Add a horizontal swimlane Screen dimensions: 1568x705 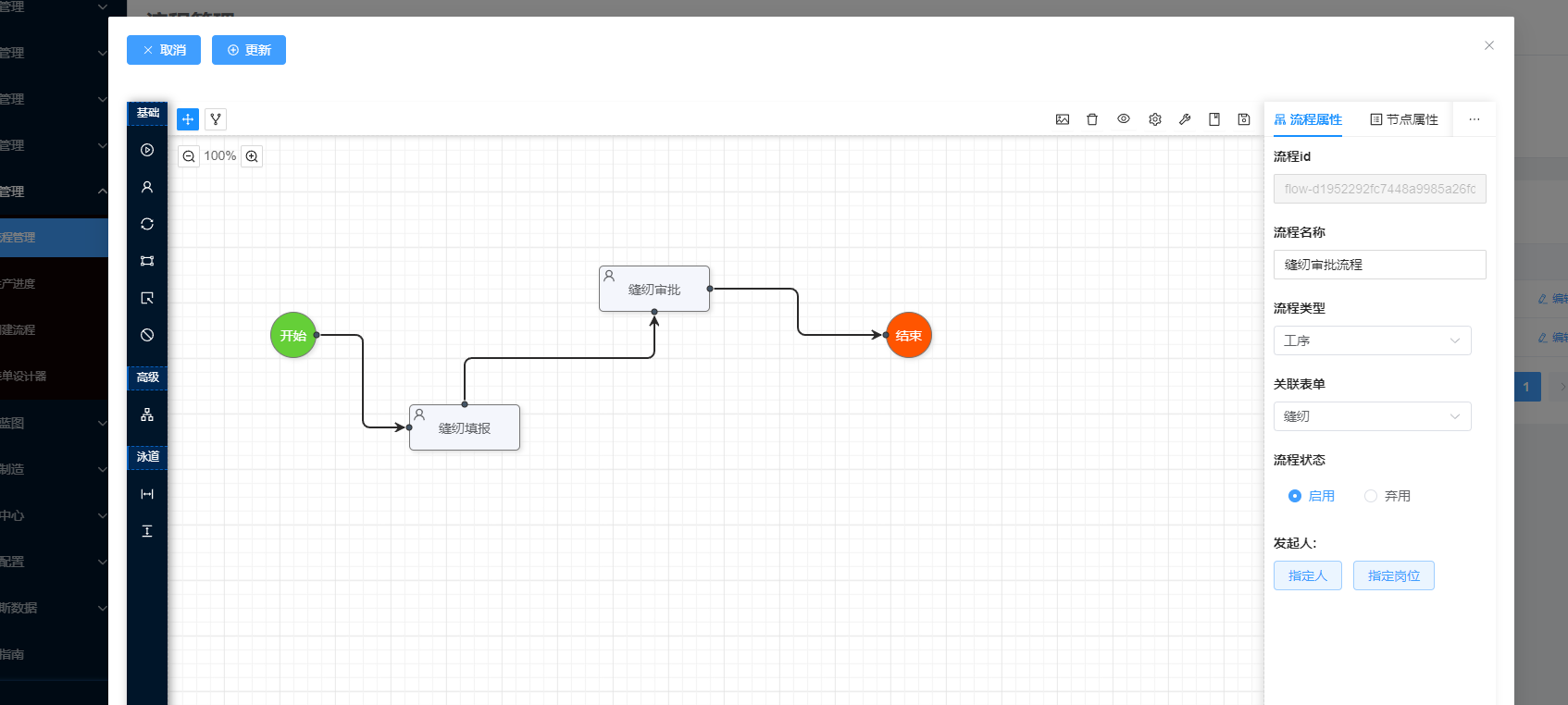click(x=147, y=494)
